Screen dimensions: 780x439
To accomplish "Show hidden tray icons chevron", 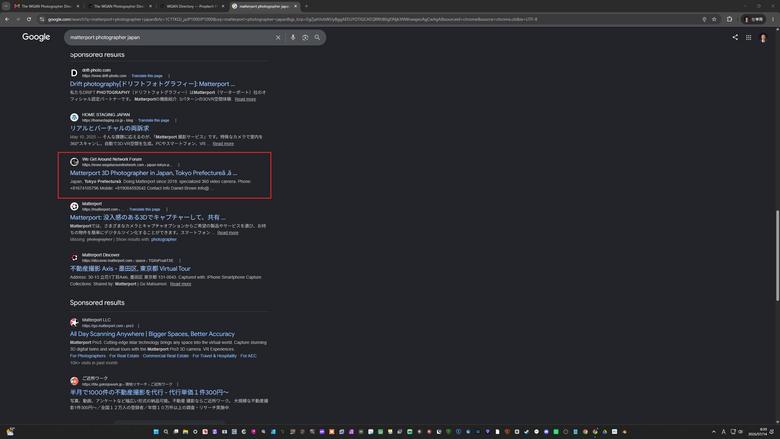I will pos(714,432).
